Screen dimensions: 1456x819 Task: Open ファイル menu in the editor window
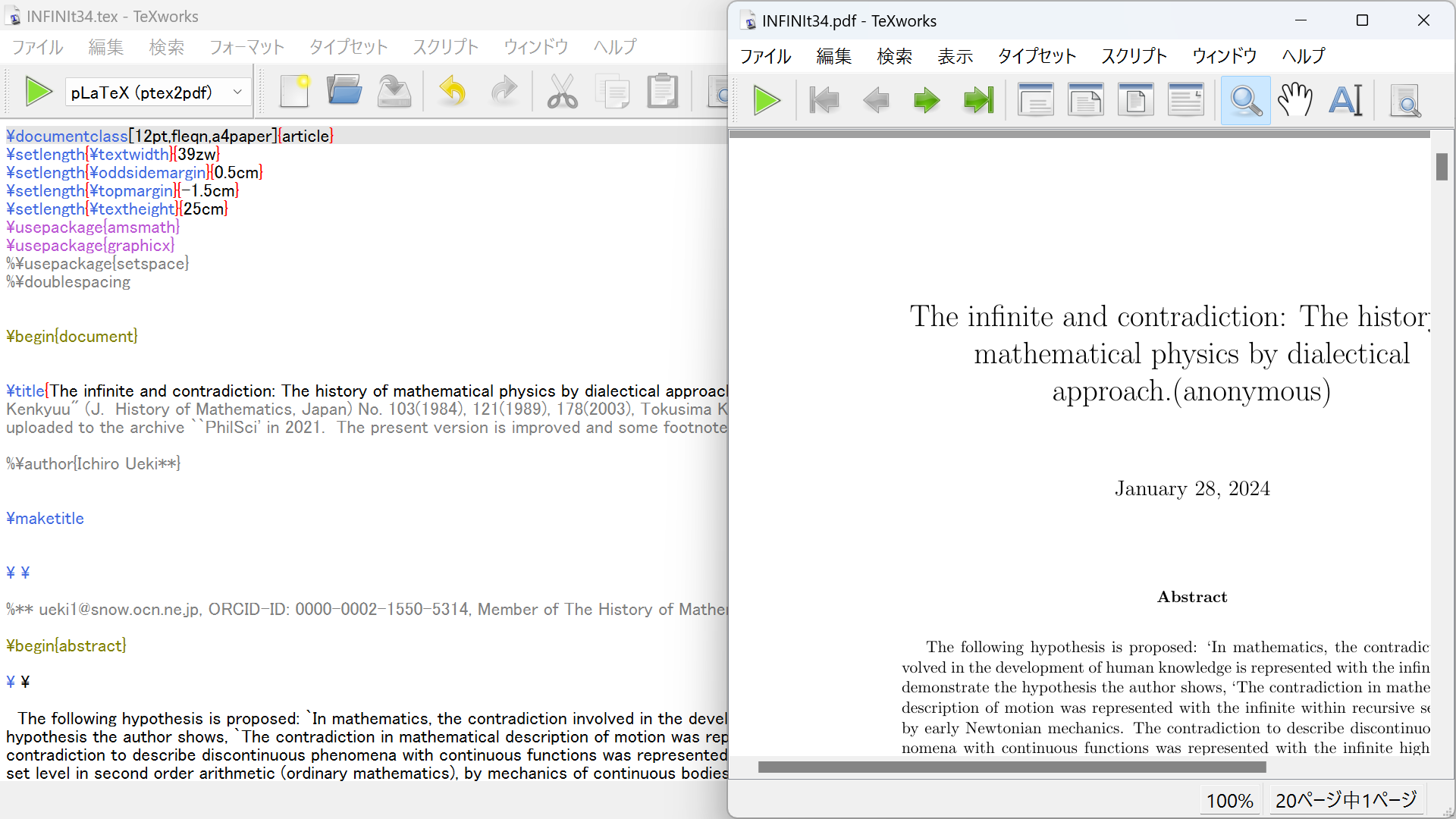[x=38, y=47]
